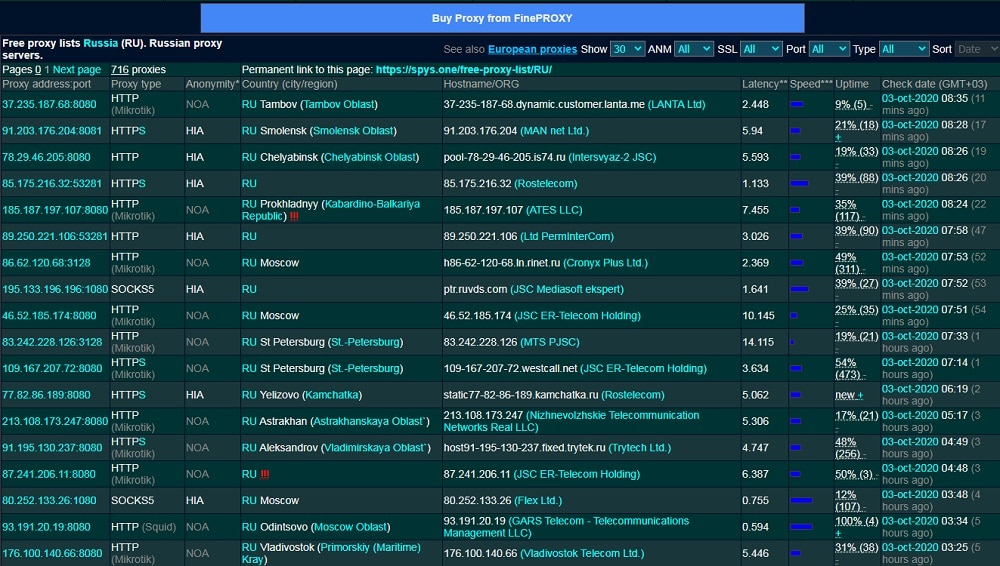Click the 03-oct-2020 08:35 check date
Viewport: 1000px width, 566px height.
(925, 98)
